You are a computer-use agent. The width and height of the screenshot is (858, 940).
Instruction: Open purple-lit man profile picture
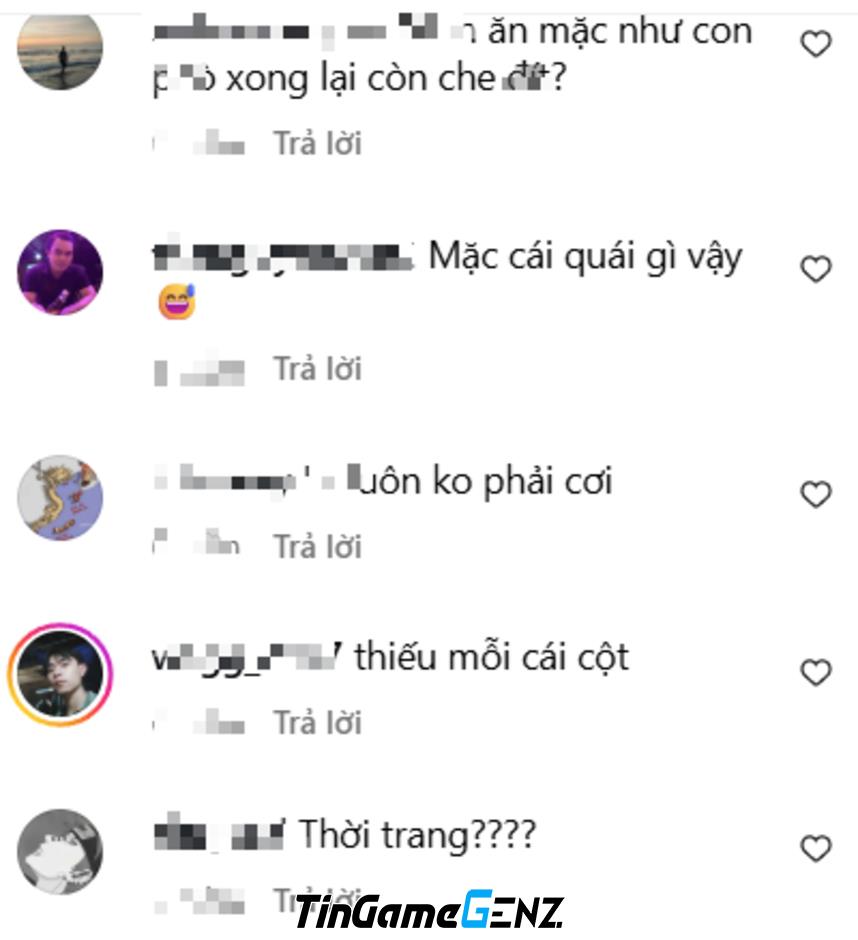60,272
